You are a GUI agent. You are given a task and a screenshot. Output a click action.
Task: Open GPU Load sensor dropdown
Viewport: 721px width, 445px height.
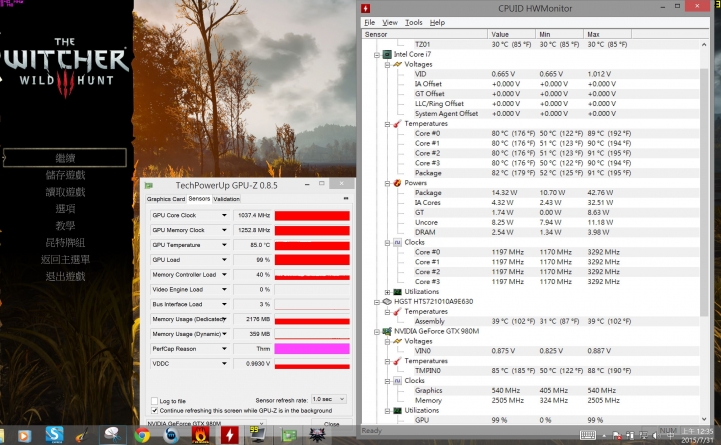pyautogui.click(x=224, y=260)
